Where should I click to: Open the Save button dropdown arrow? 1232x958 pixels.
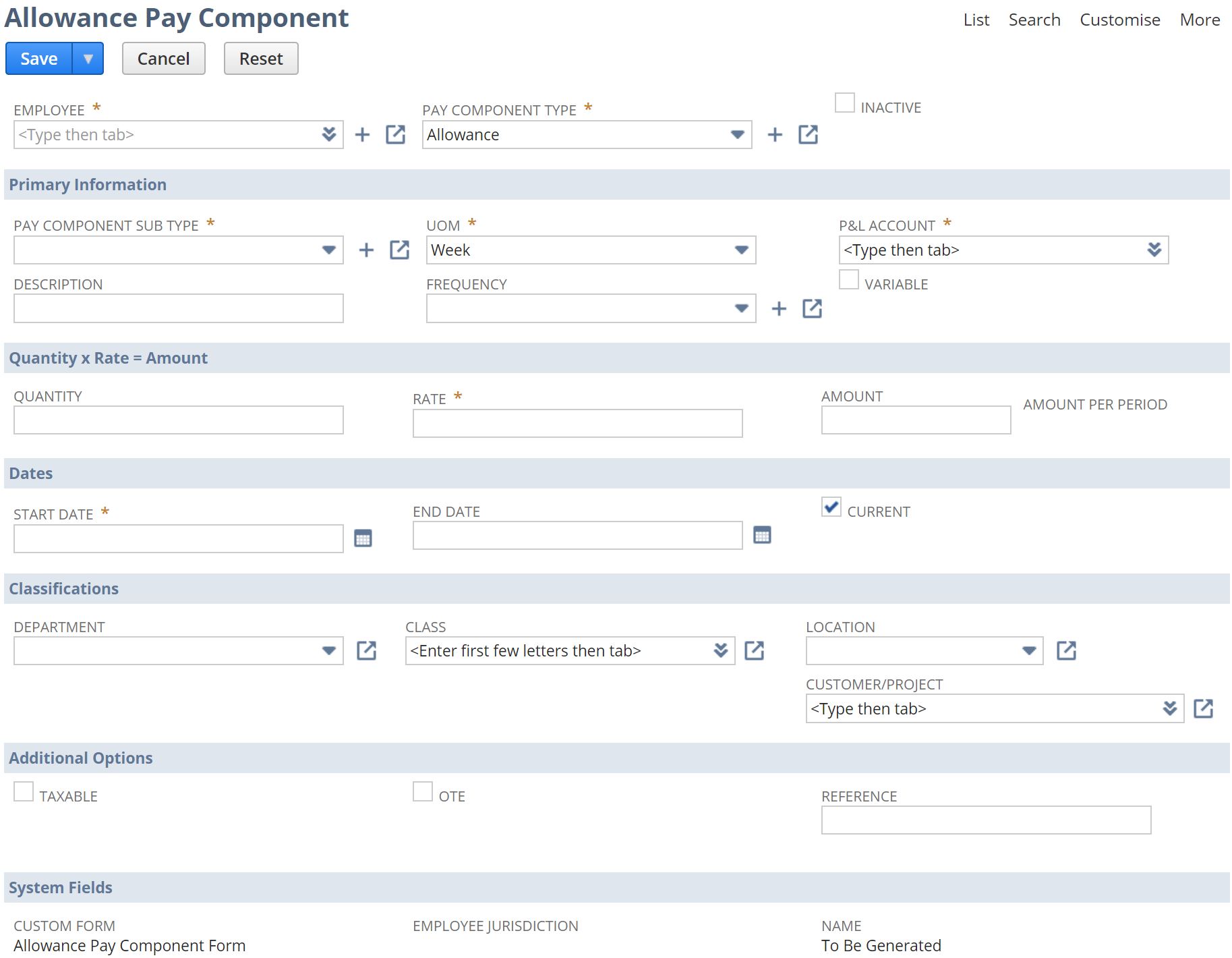pos(88,58)
